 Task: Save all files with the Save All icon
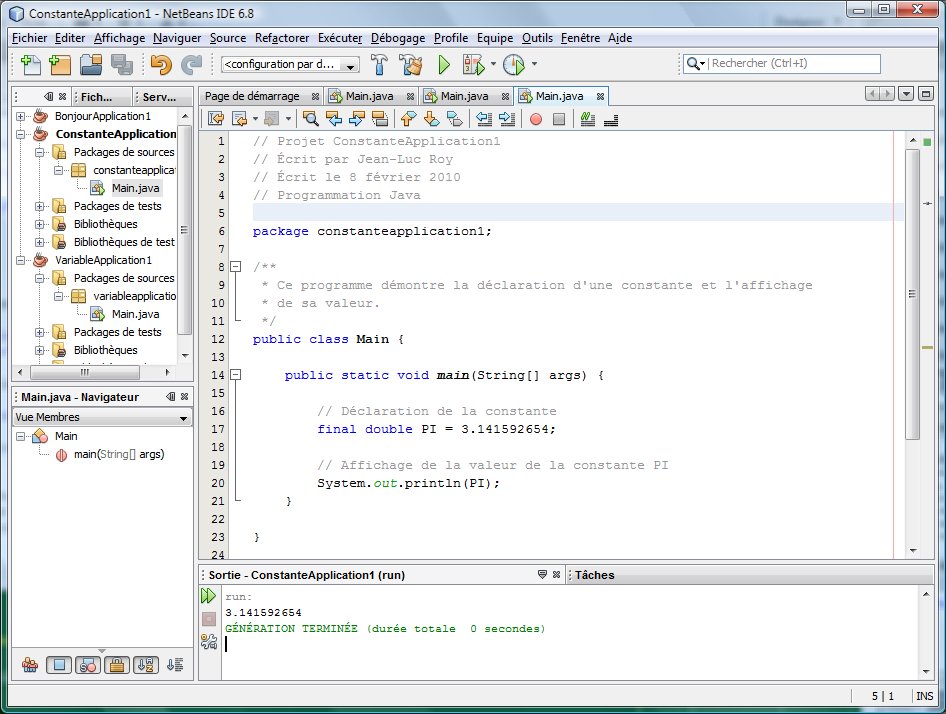click(x=122, y=64)
